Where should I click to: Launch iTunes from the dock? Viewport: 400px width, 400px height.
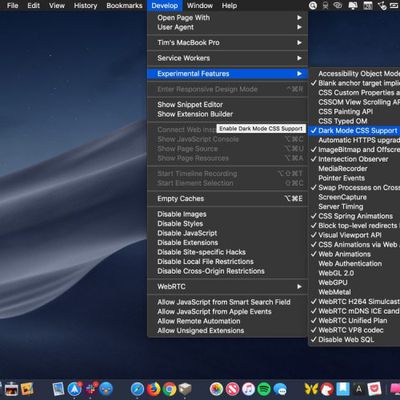pyautogui.click(x=248, y=389)
